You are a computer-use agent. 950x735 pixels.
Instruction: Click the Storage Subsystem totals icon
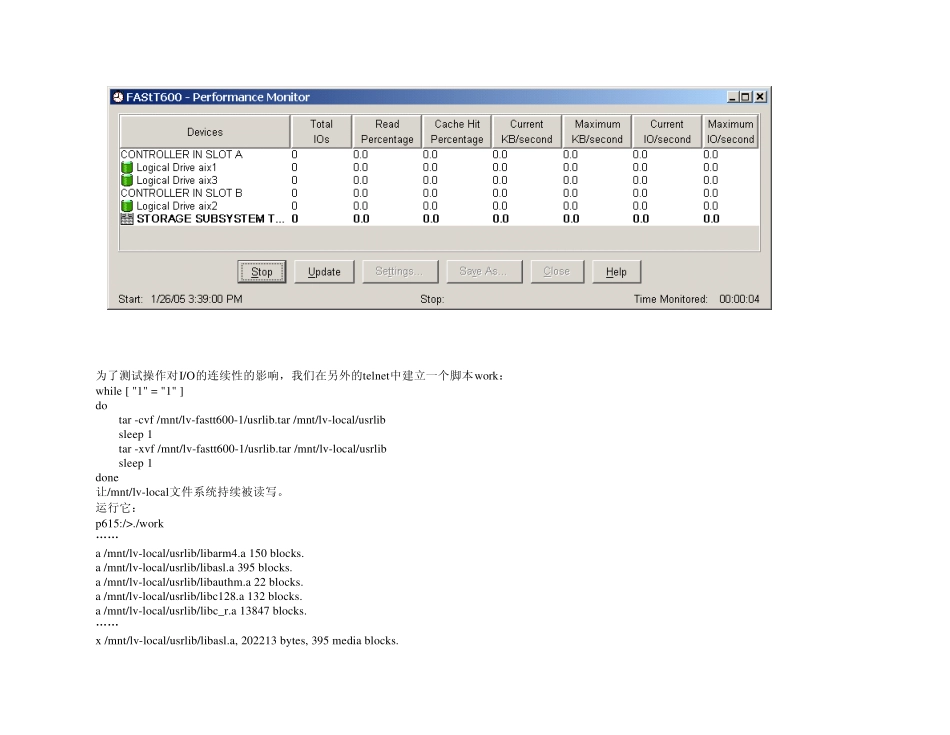click(127, 219)
